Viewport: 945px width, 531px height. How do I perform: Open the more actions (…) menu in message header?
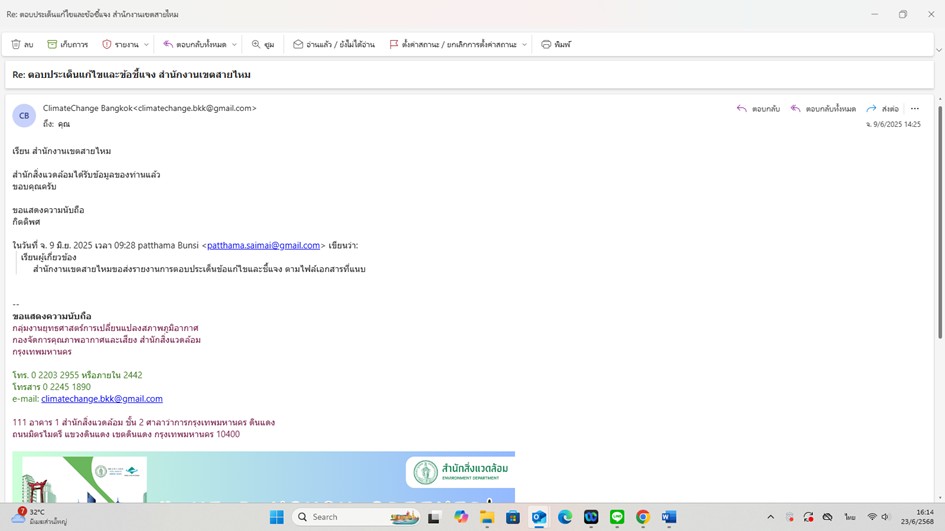pyautogui.click(x=914, y=109)
